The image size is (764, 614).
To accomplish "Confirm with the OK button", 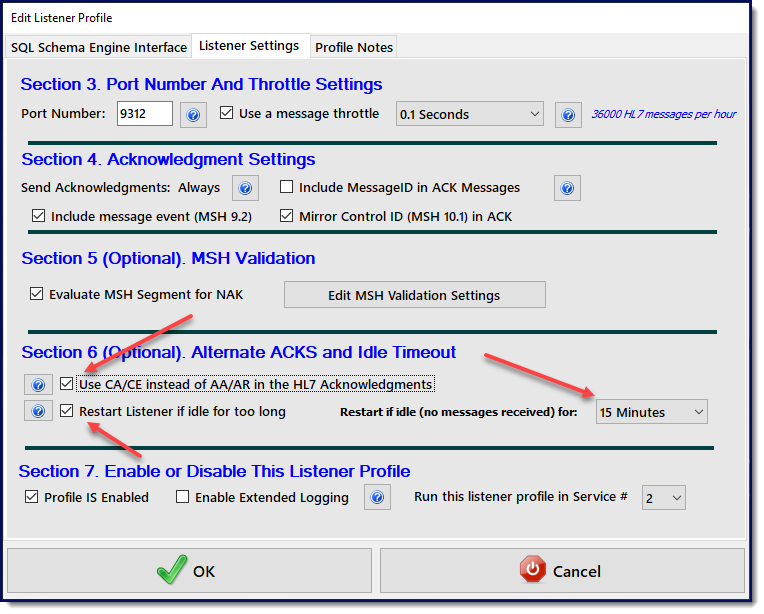I will pos(190,571).
